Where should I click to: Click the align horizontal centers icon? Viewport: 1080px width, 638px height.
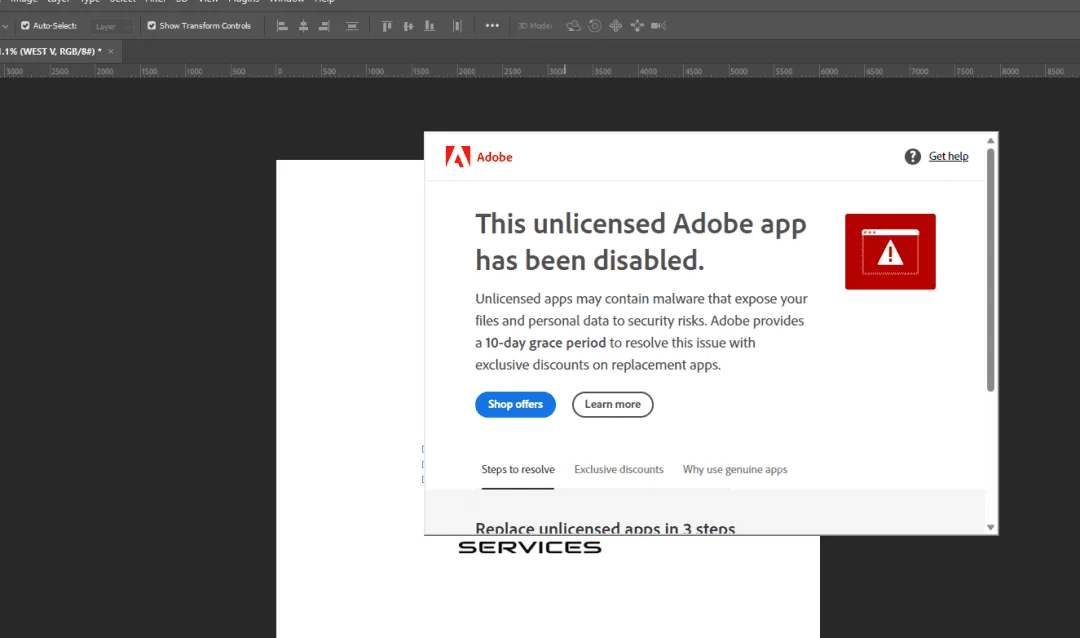click(303, 26)
